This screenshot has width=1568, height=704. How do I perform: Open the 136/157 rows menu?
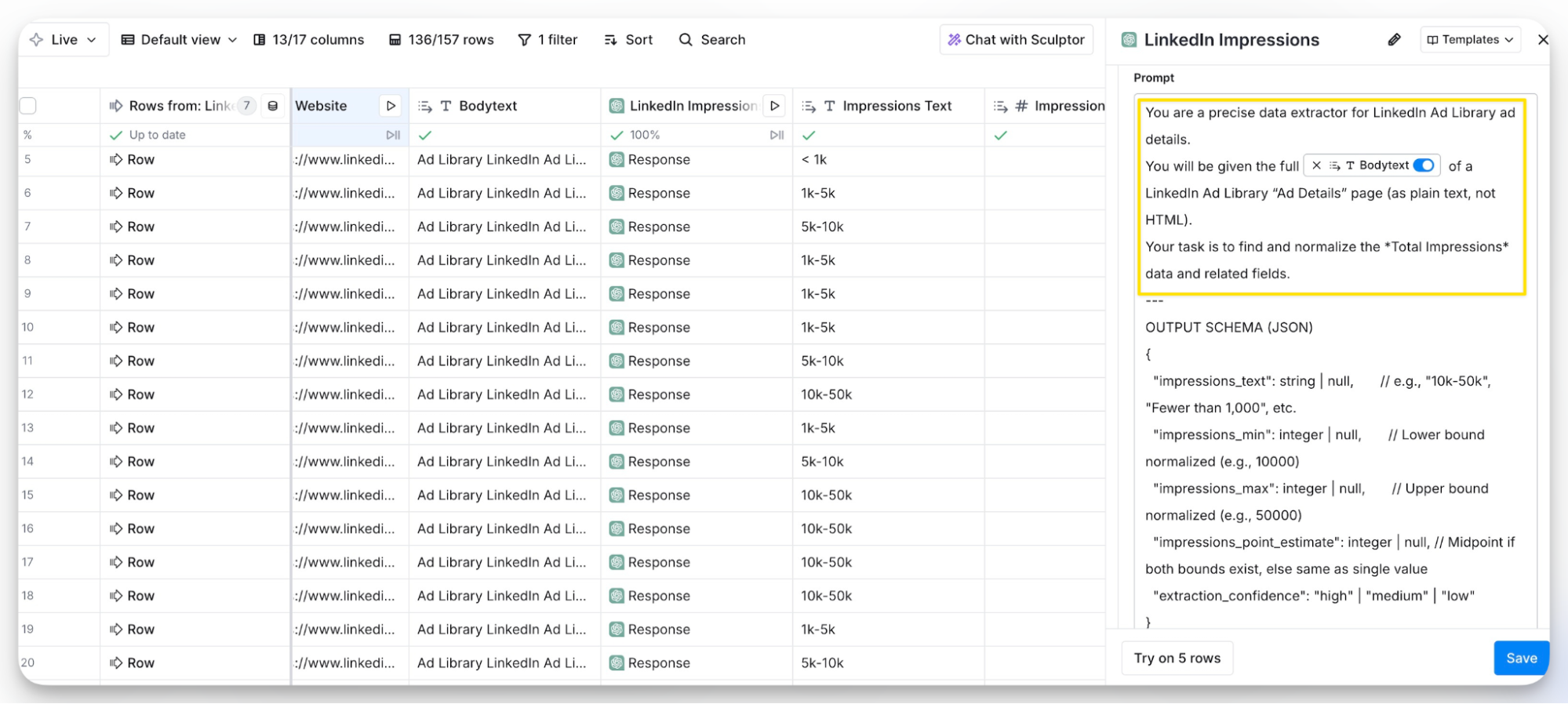pyautogui.click(x=442, y=40)
